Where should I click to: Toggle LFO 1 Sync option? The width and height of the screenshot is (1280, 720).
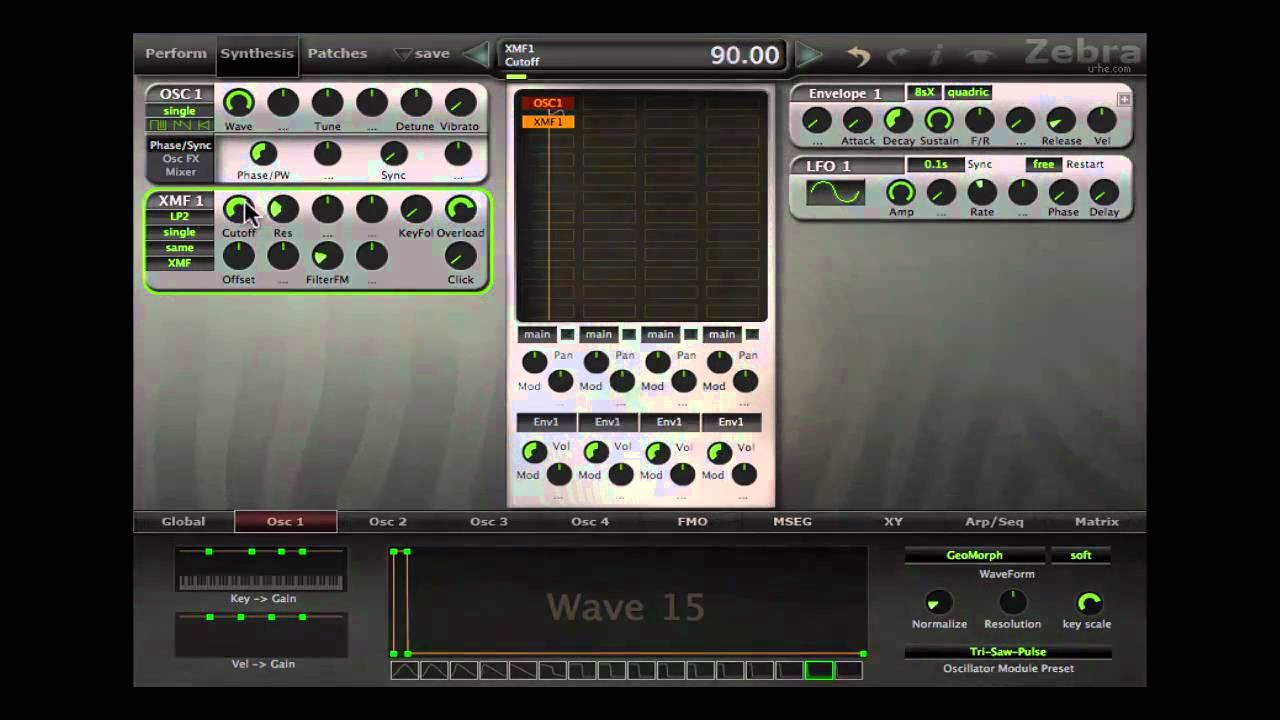coord(980,164)
